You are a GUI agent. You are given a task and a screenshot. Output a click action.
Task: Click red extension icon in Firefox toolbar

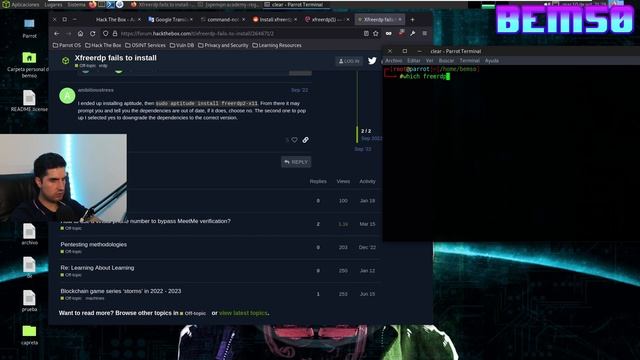coord(401,33)
